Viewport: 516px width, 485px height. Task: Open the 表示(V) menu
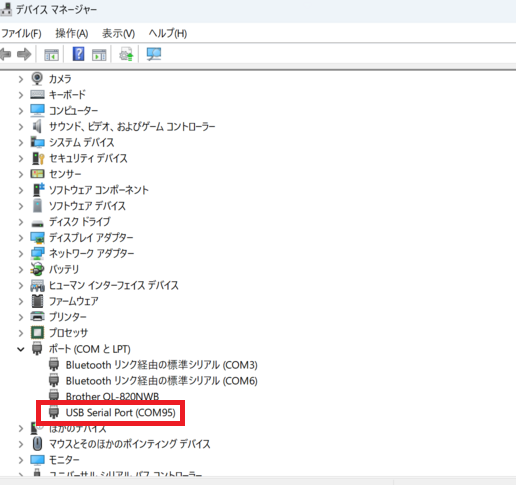(118, 33)
